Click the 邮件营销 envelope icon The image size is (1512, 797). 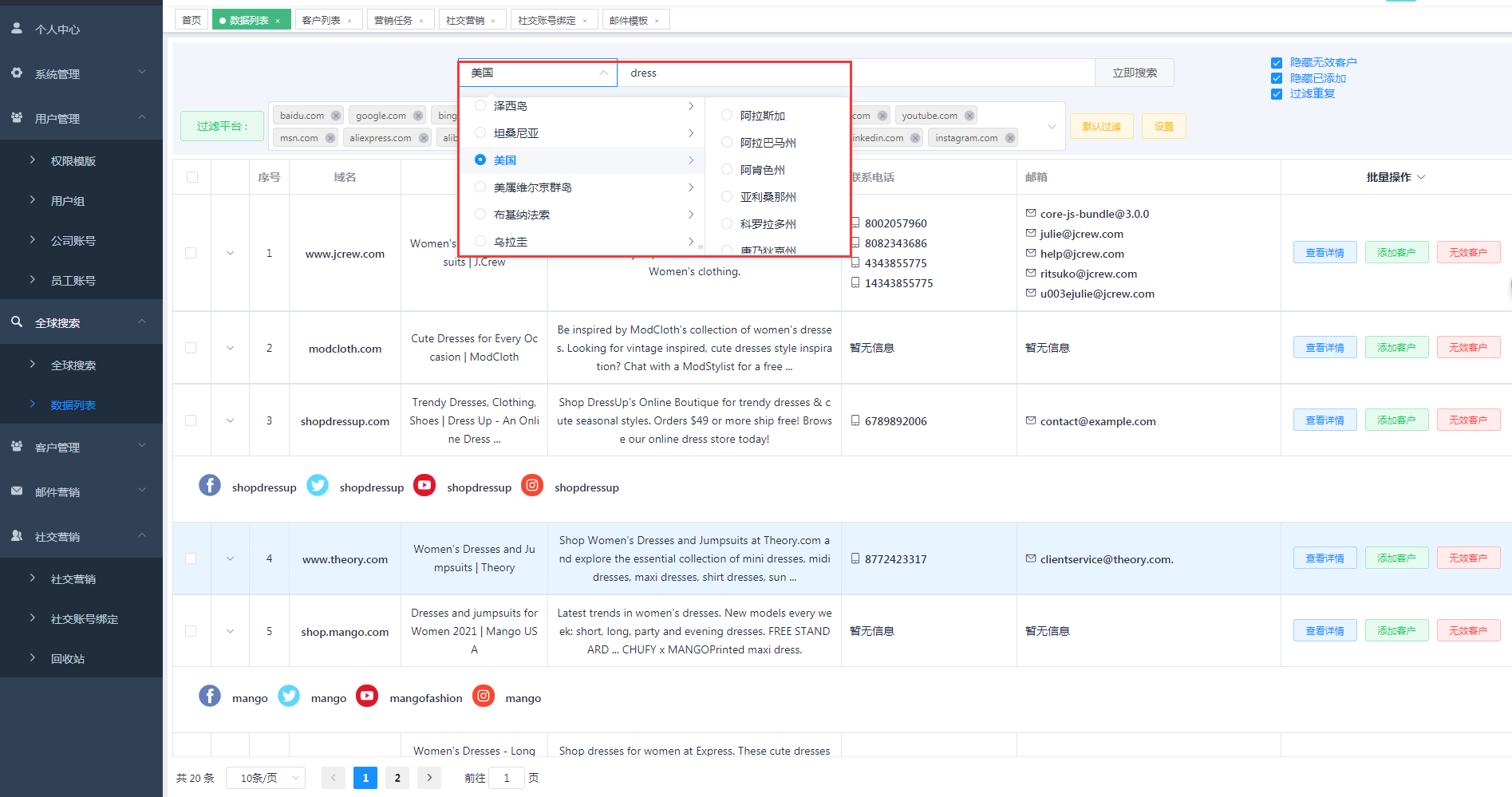(17, 491)
